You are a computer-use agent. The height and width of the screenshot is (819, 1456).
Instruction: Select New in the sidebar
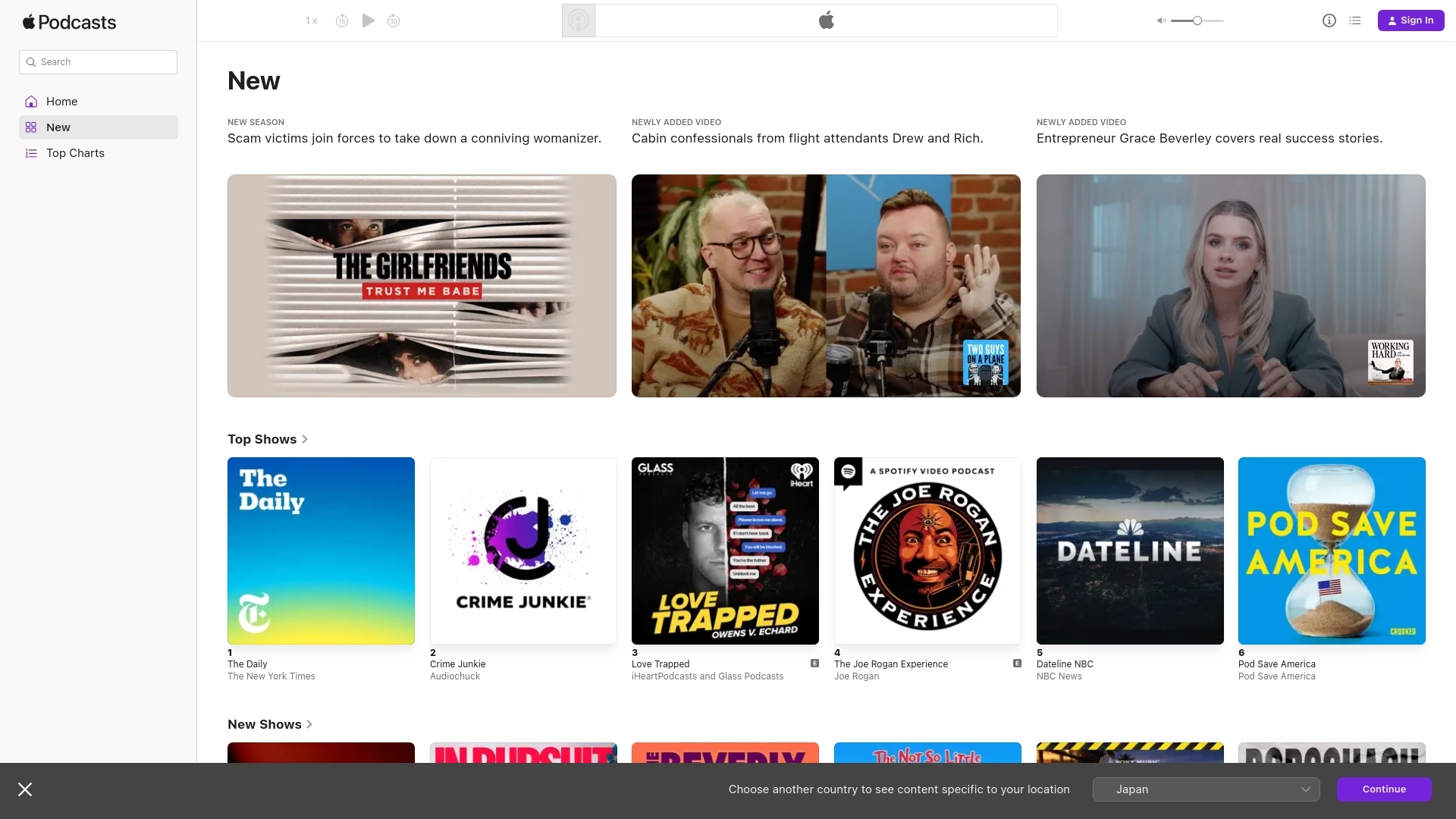coord(99,127)
